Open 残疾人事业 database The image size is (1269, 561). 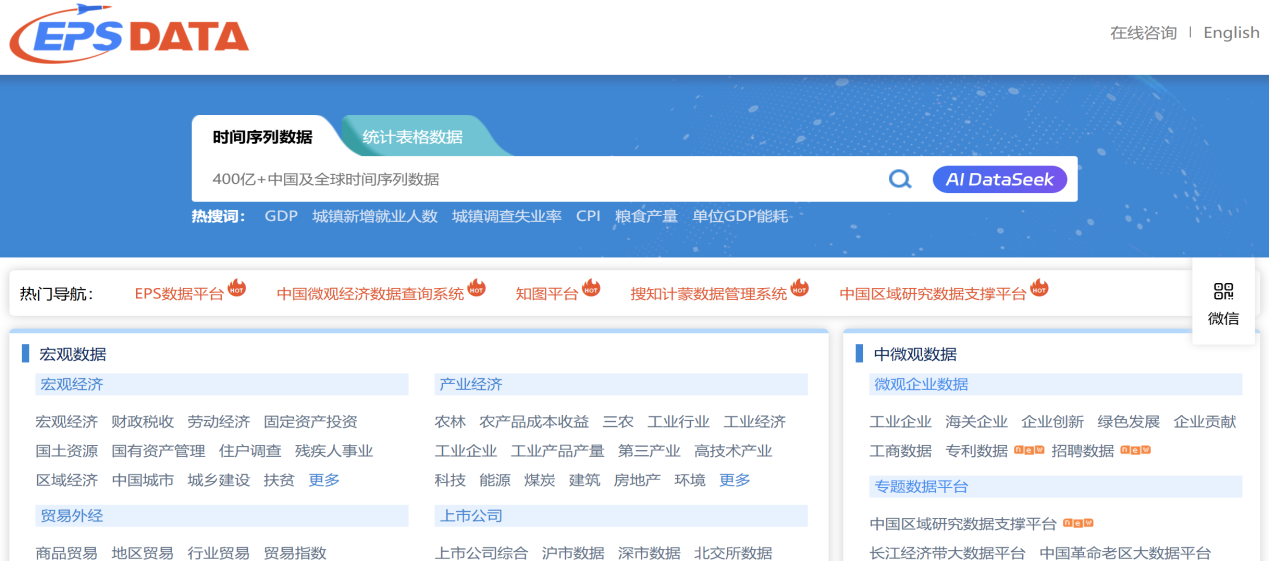pos(334,451)
